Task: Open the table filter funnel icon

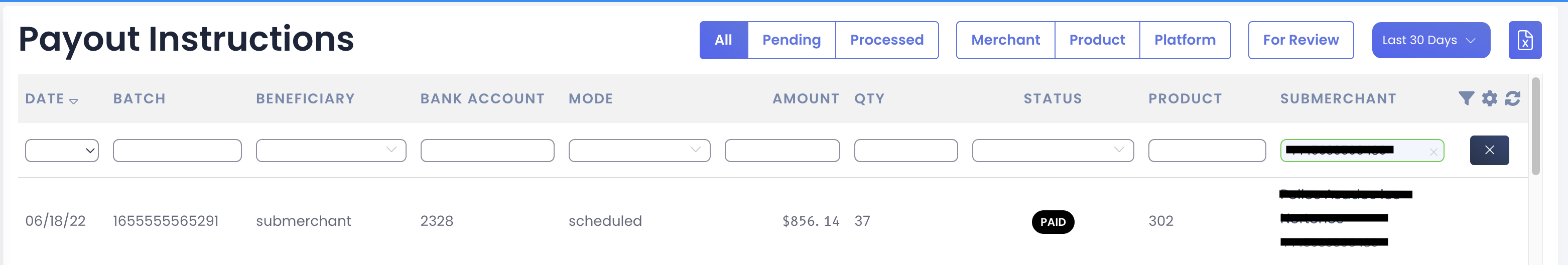Action: coord(1466,98)
